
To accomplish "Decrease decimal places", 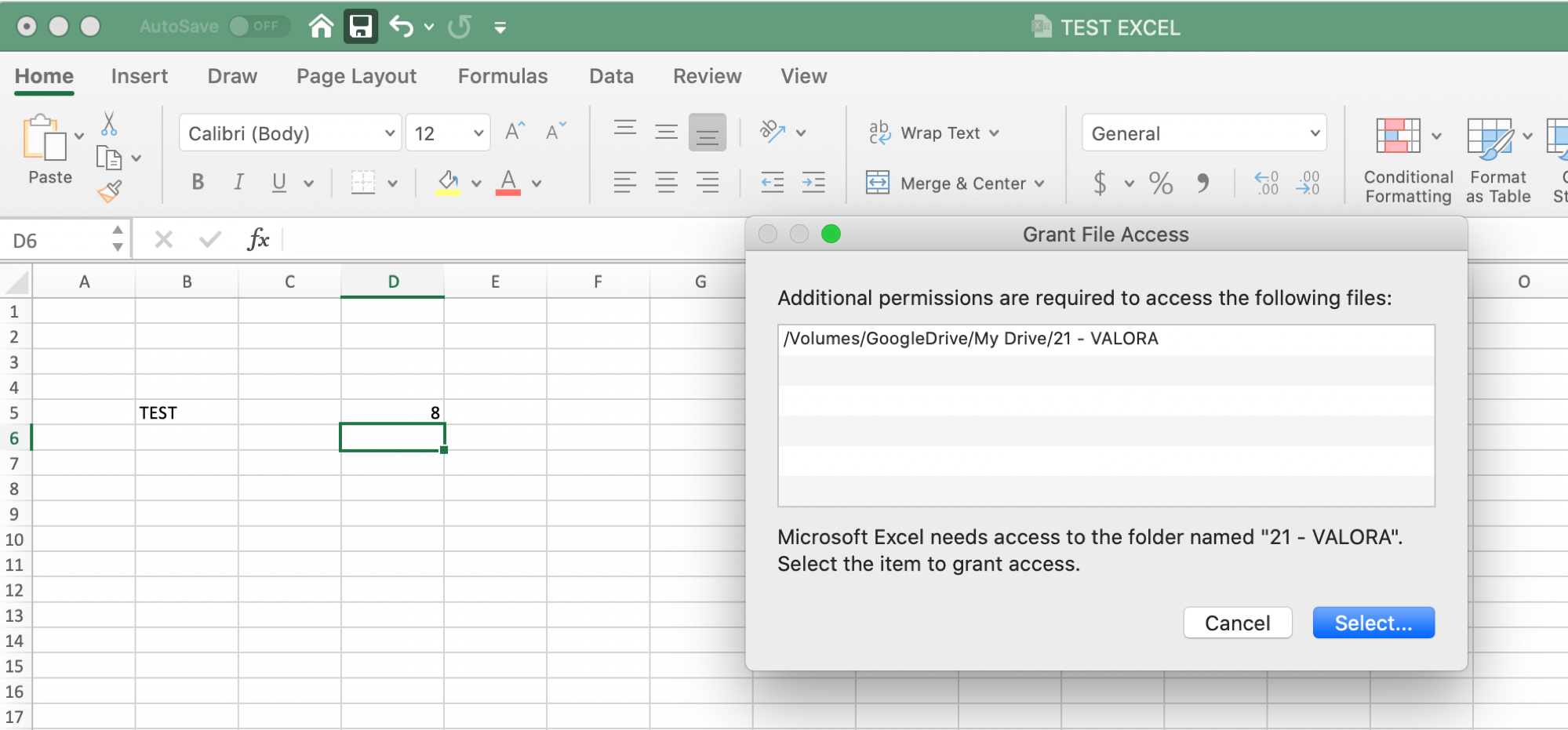I will point(1308,183).
